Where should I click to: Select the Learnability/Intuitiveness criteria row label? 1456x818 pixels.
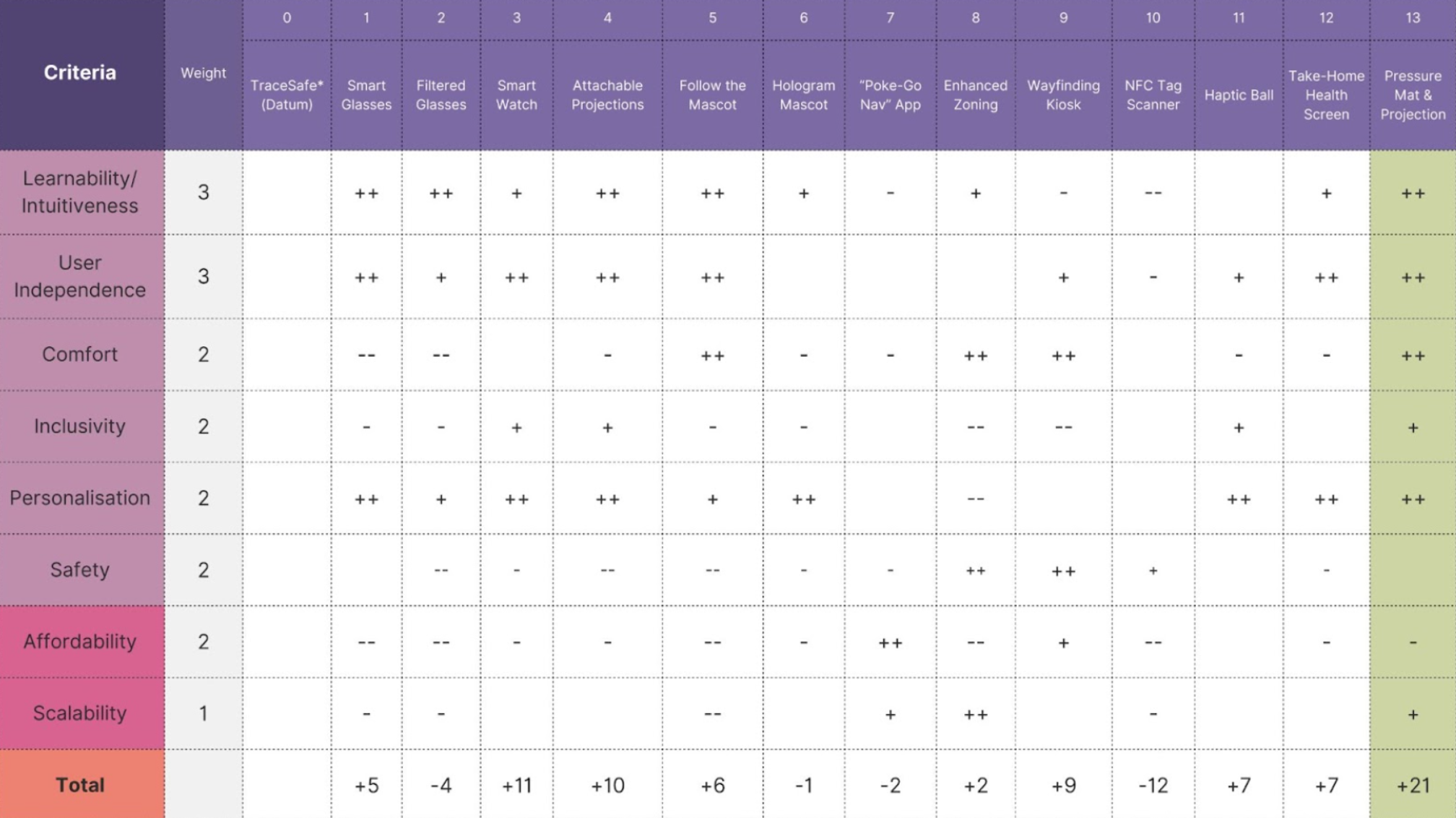click(x=82, y=192)
